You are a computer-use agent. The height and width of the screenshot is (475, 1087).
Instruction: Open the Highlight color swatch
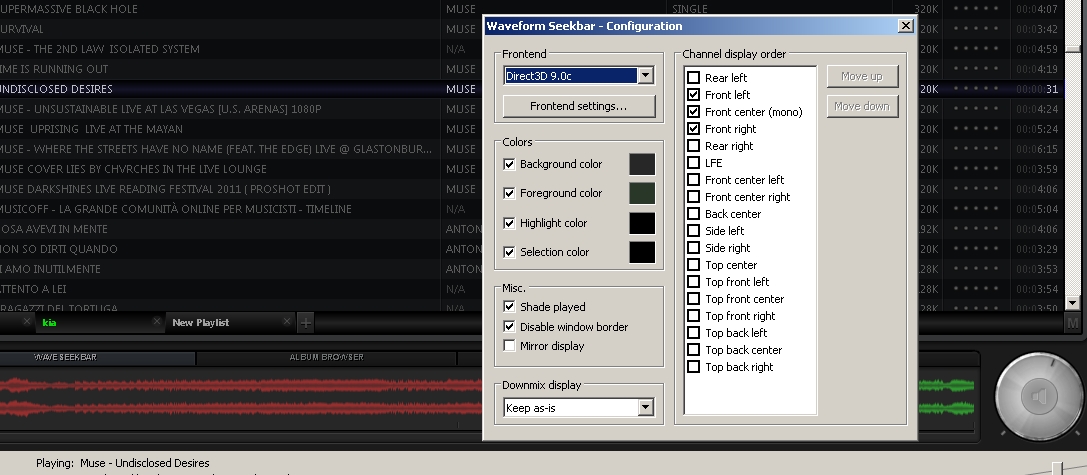(x=642, y=223)
